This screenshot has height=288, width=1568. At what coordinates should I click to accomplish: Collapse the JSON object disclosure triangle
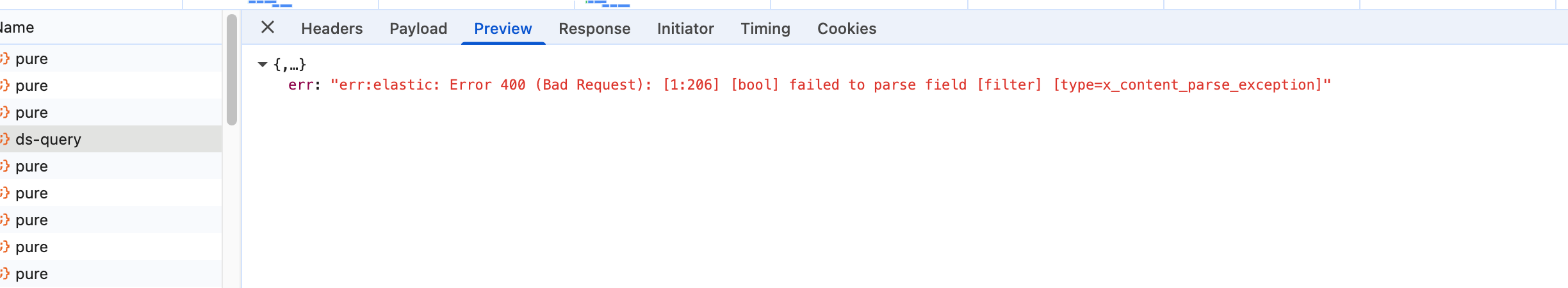click(263, 65)
